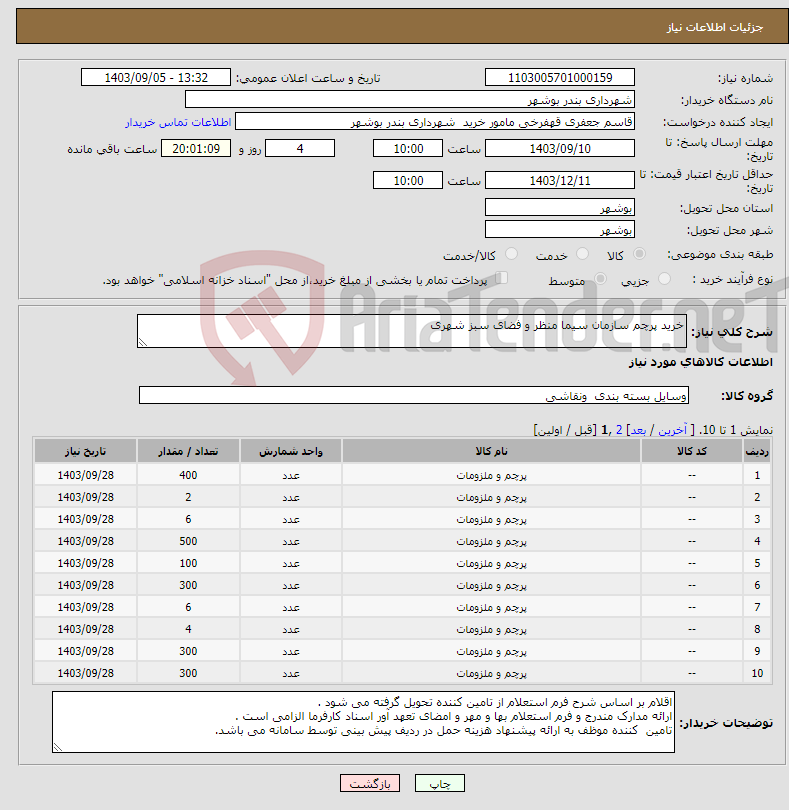The image size is (789, 810).
Task: Select the جزیی purchase type radio
Action: coord(664,279)
